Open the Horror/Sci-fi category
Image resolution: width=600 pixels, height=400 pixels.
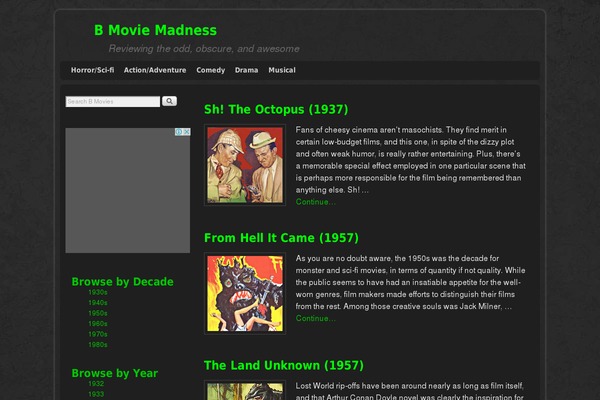click(x=92, y=70)
